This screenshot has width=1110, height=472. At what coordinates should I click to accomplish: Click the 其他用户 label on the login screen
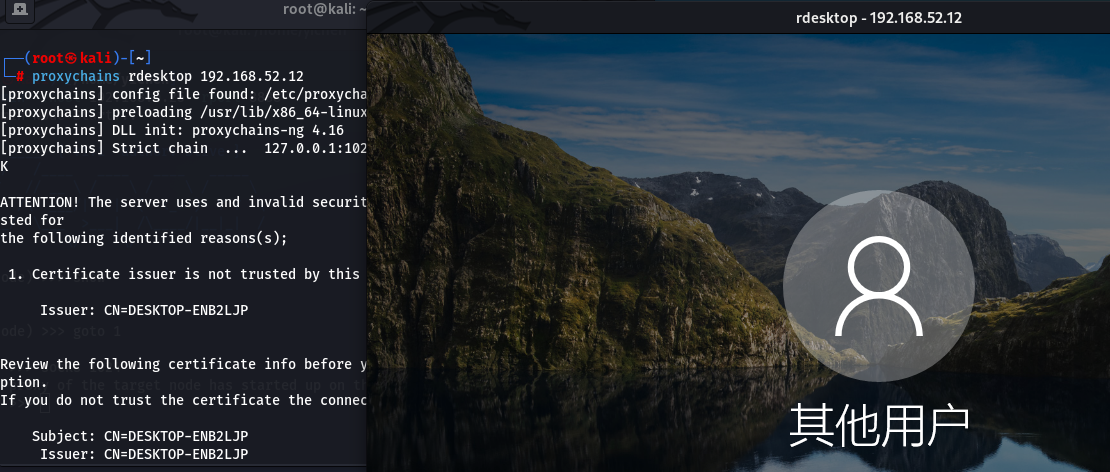coord(879,425)
